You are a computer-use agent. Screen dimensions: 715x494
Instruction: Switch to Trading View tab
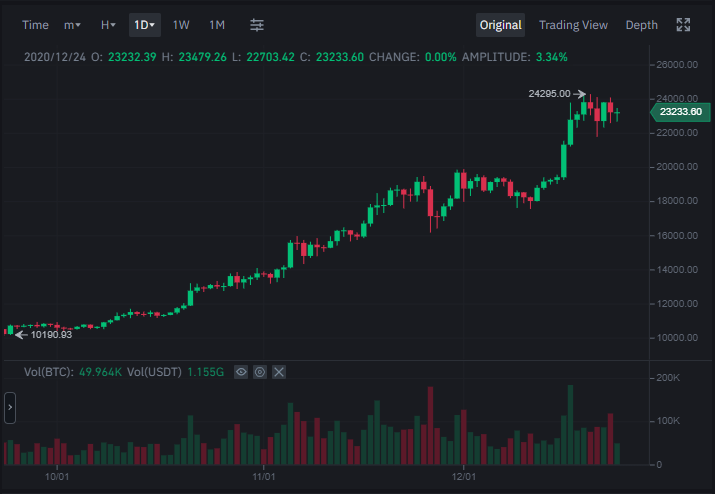573,25
